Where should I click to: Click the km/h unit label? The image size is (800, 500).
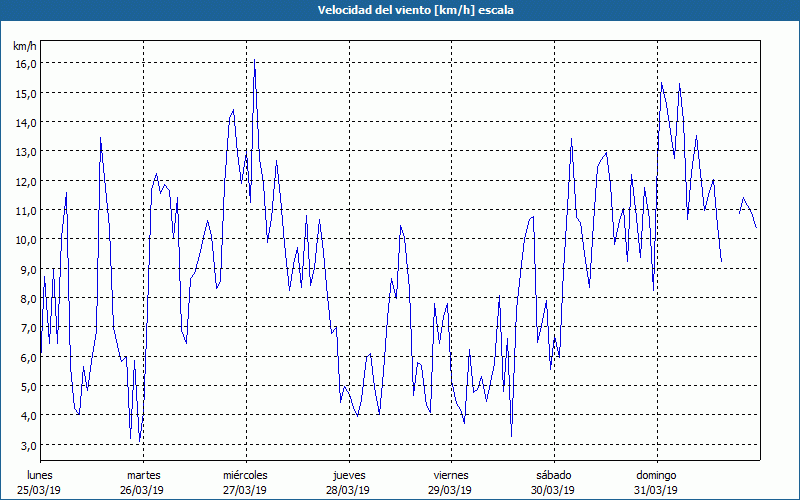pyautogui.click(x=25, y=46)
